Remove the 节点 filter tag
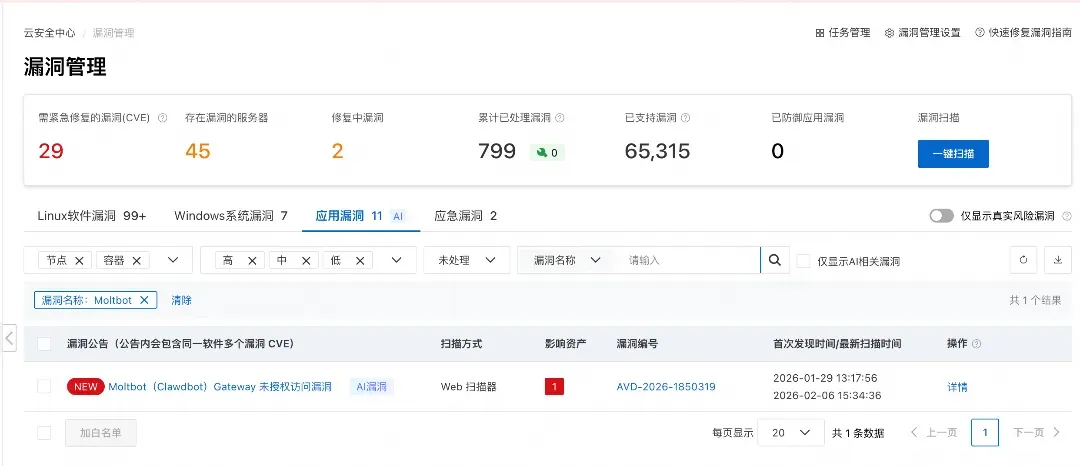The width and height of the screenshot is (1080, 466). pos(79,260)
